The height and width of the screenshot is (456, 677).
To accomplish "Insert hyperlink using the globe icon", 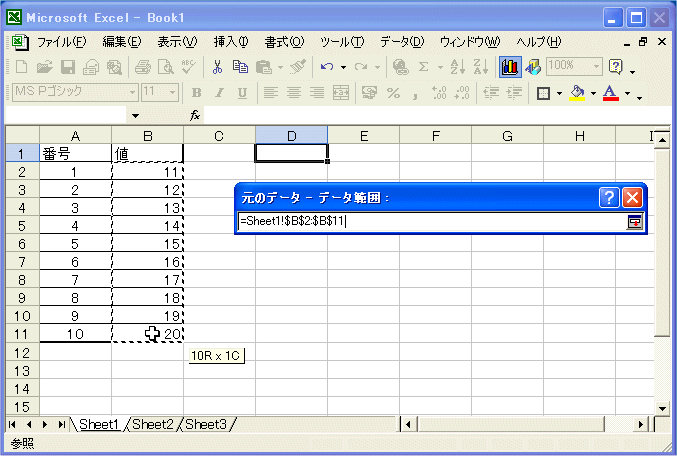I will tap(400, 67).
